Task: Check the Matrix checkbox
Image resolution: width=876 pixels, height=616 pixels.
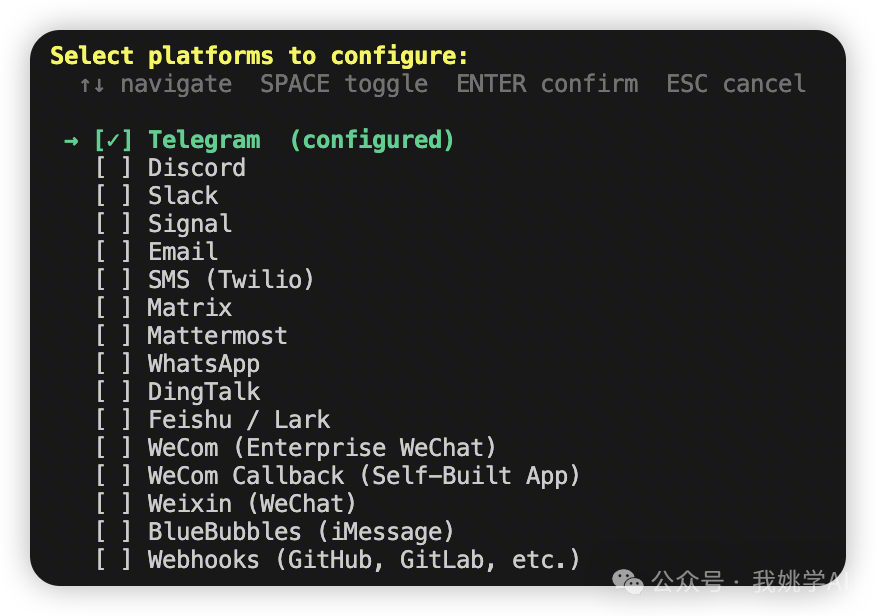Action: tap(113, 308)
